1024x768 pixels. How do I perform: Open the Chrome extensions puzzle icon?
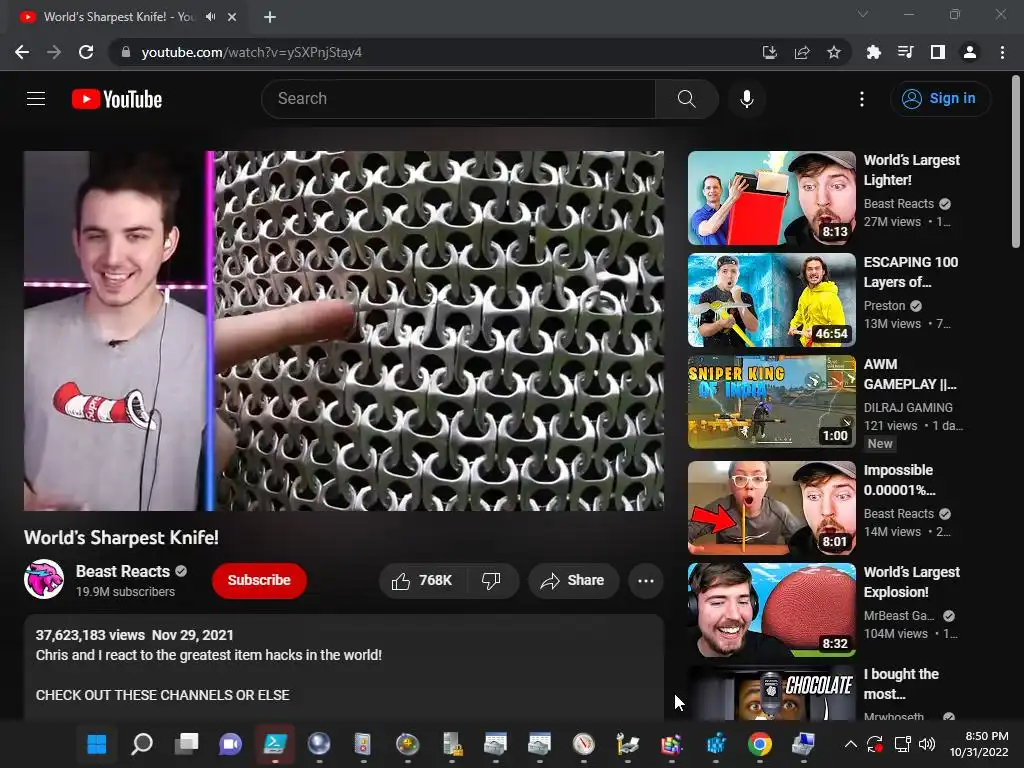tap(873, 52)
